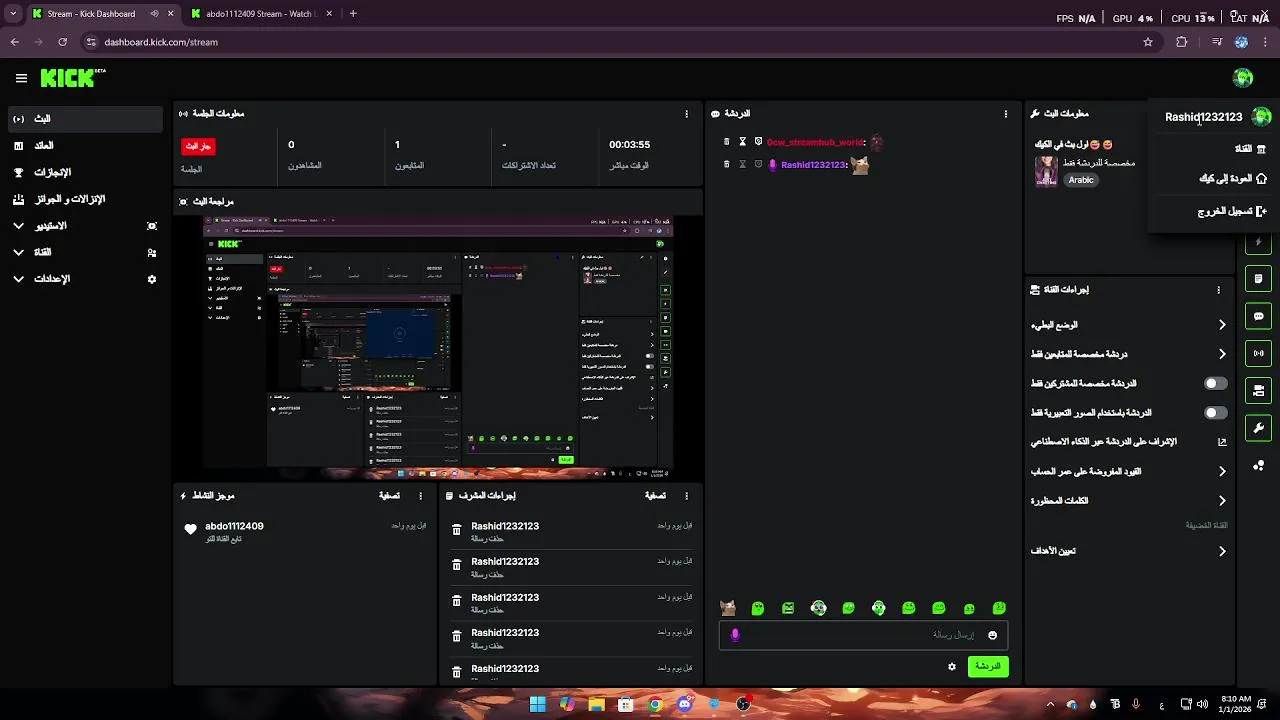Click the host channel icon in right rail
Screen dimensions: 1280x720
(x=1258, y=390)
